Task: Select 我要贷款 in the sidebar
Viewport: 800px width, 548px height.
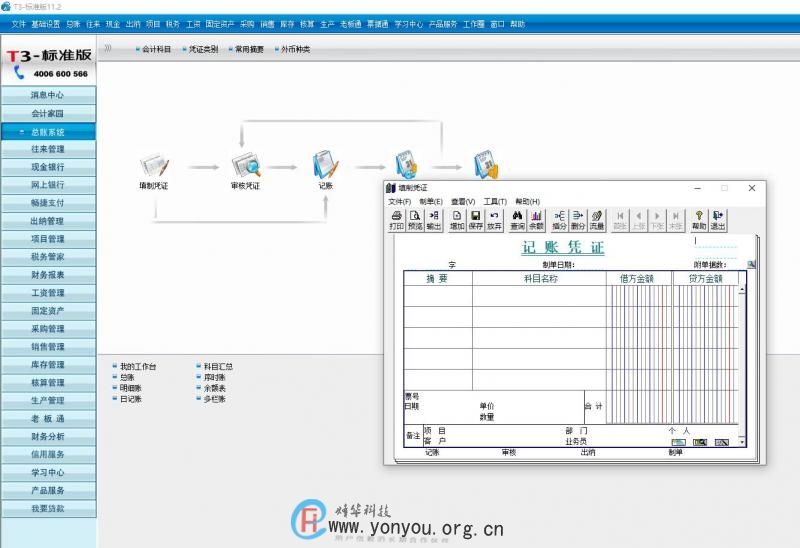Action: (48, 508)
